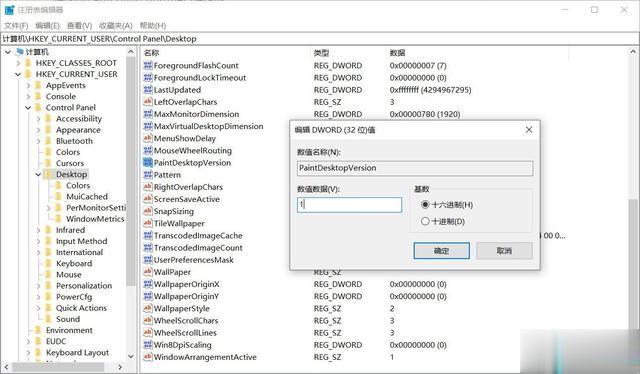Click the MaxMonitorDimension DWORD value icon
The height and width of the screenshot is (374, 640).
[x=148, y=114]
